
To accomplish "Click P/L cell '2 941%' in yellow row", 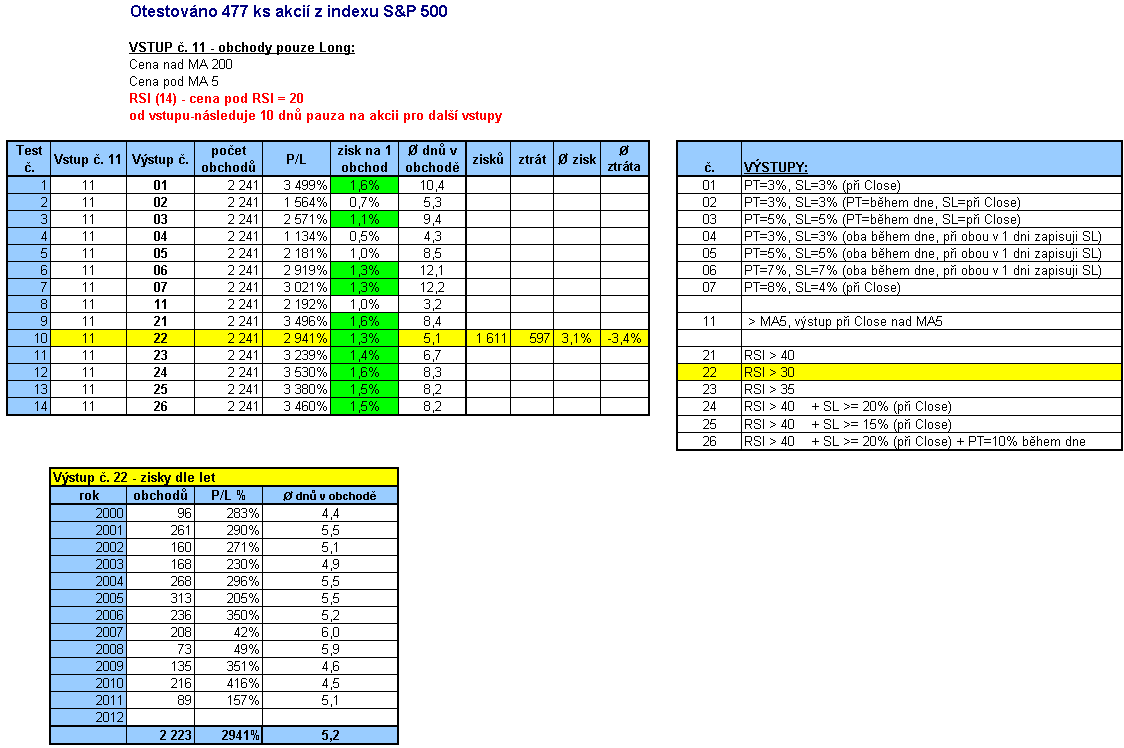I will [296, 339].
